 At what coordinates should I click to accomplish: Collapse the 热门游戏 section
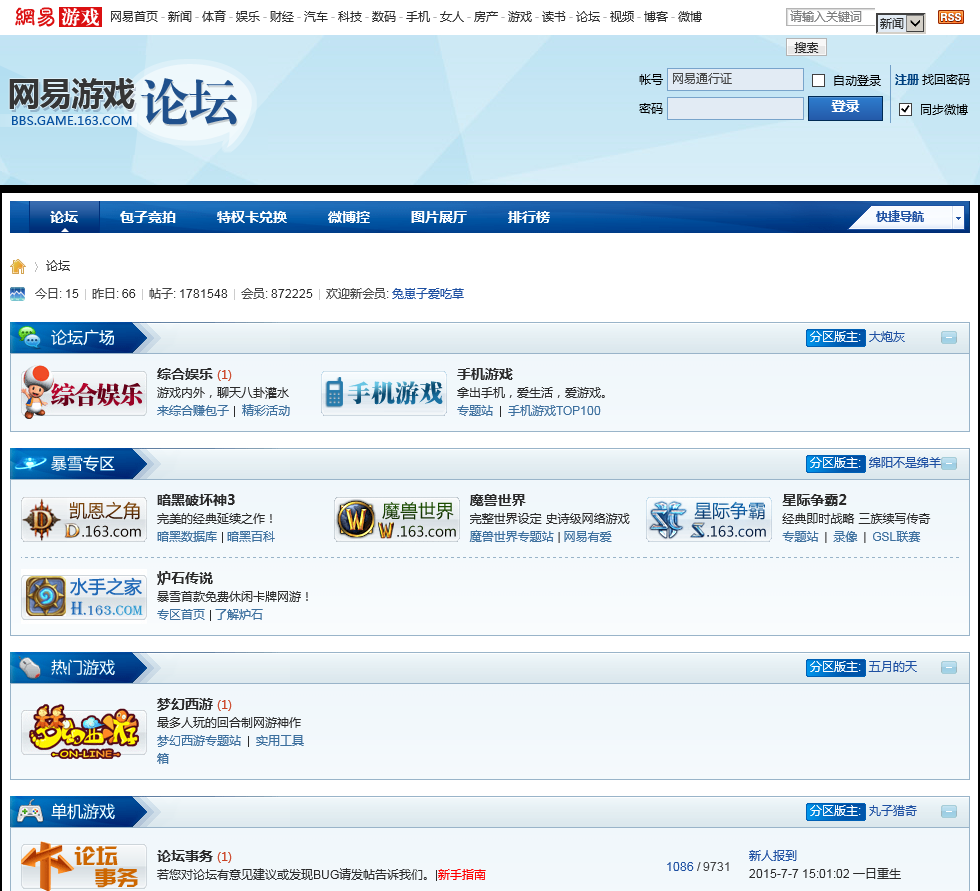(949, 668)
